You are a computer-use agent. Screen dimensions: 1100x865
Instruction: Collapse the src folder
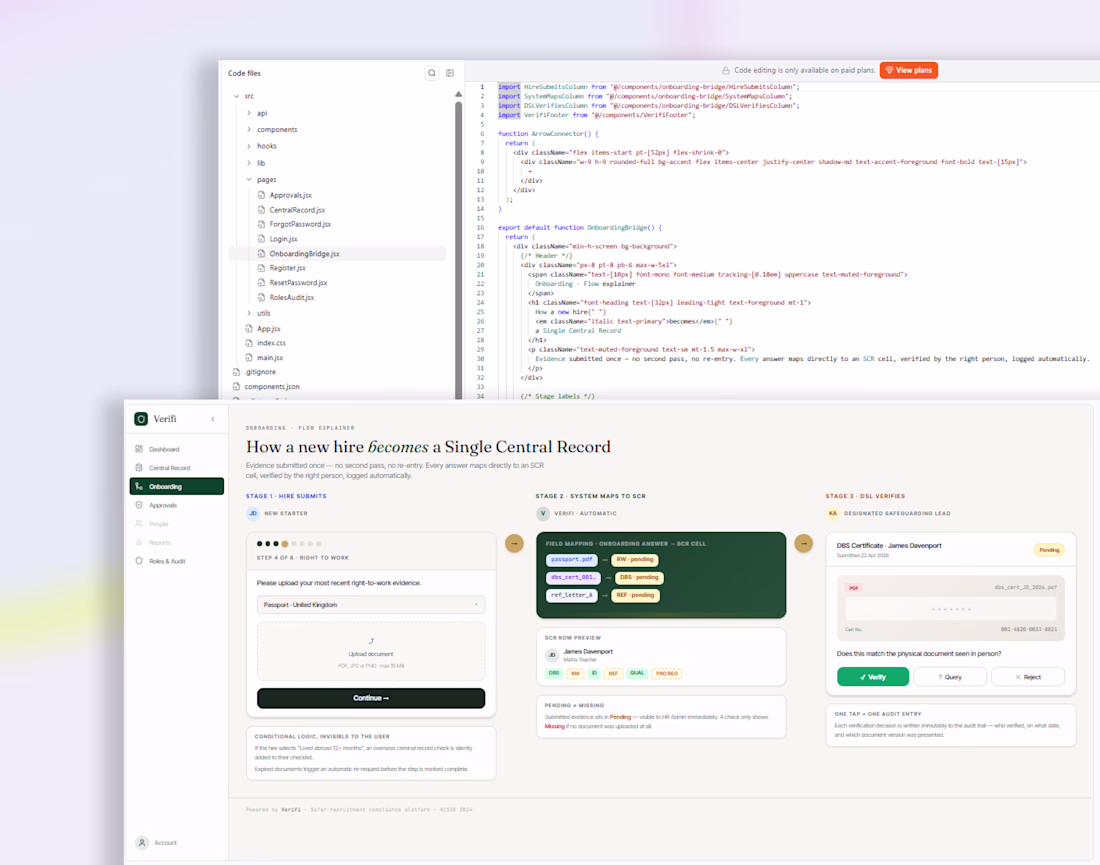click(236, 96)
